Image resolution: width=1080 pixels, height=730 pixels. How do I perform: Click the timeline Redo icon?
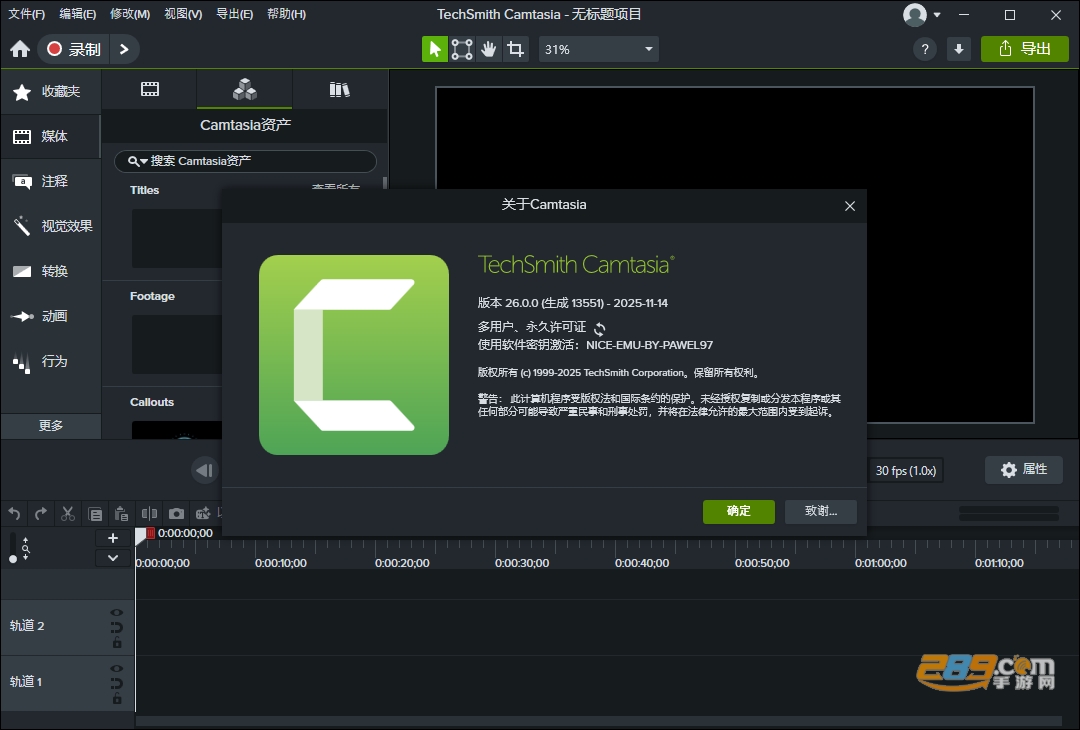41,514
